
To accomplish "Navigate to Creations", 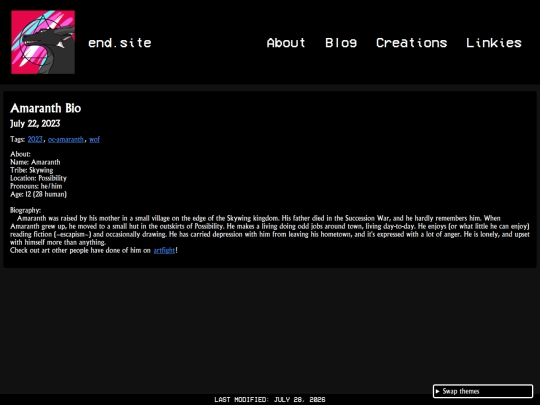I will pyautogui.click(x=412, y=43).
